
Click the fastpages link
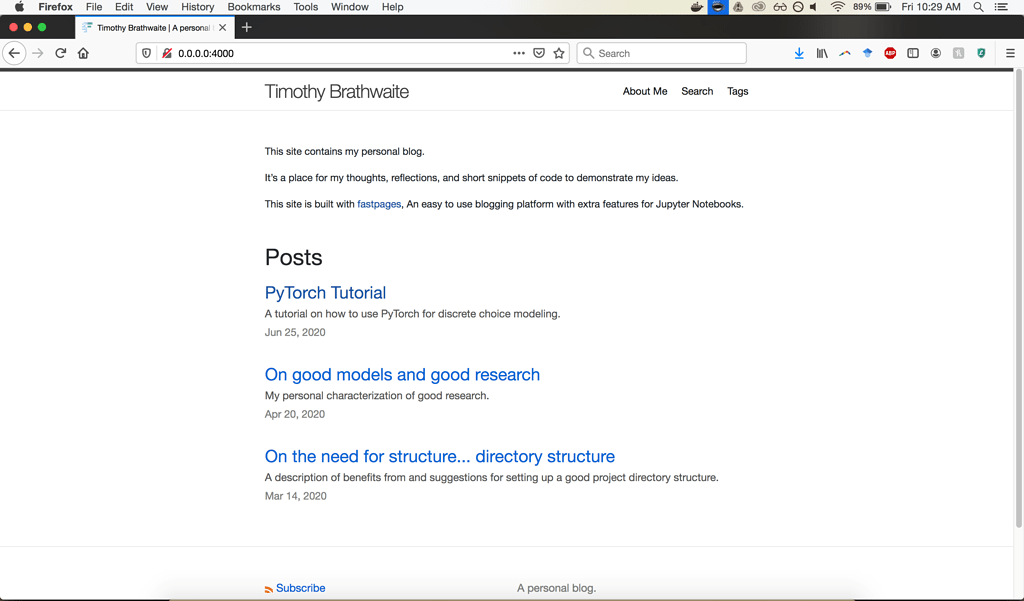click(x=379, y=203)
